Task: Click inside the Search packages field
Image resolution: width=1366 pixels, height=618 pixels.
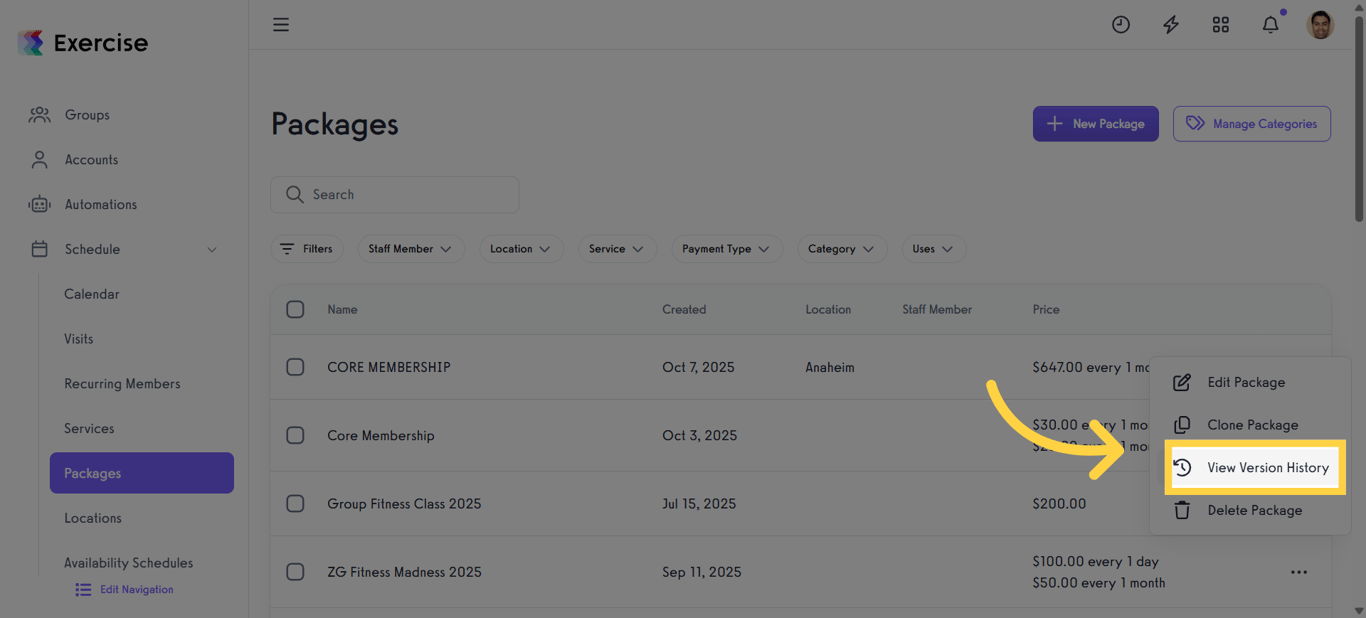Action: pos(394,194)
